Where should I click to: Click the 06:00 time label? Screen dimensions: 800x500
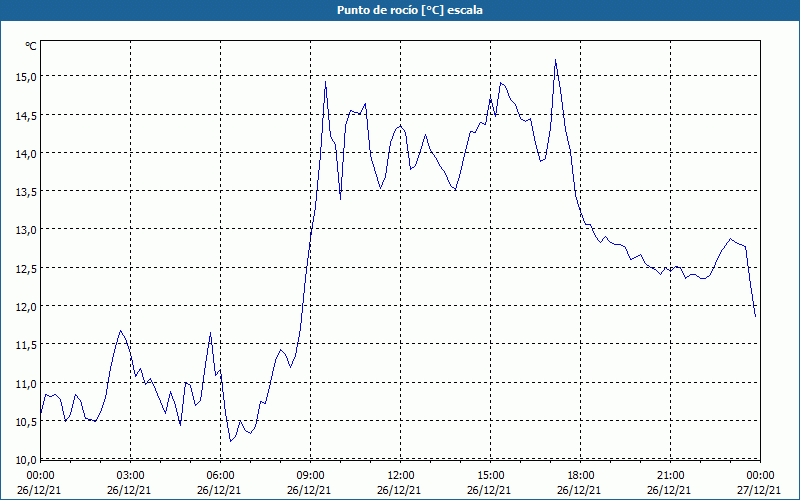pos(220,476)
